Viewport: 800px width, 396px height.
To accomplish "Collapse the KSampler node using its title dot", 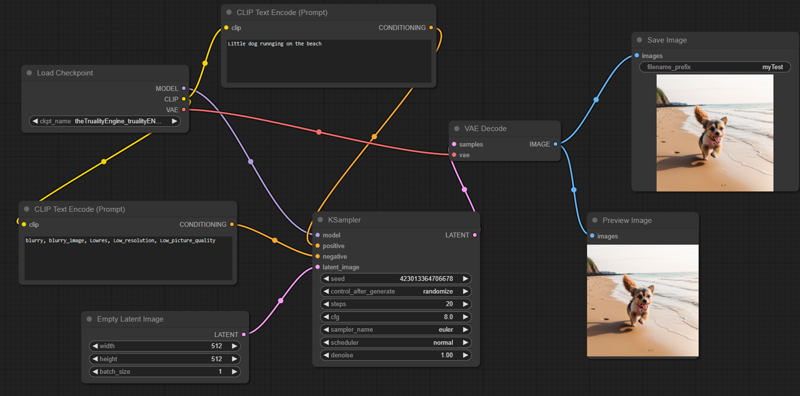I will 320,220.
